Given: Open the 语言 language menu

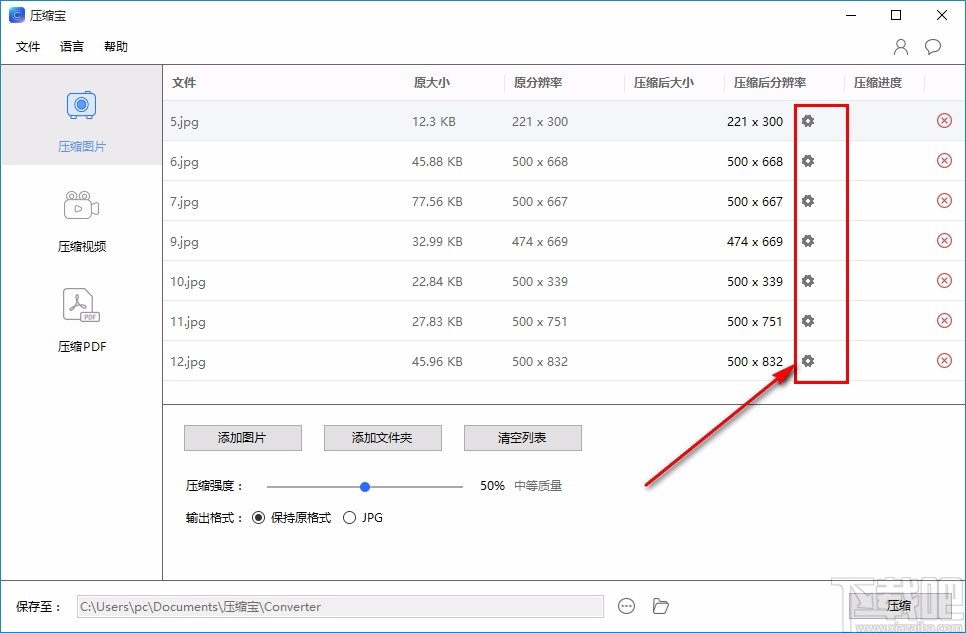Looking at the screenshot, I should coord(71,46).
